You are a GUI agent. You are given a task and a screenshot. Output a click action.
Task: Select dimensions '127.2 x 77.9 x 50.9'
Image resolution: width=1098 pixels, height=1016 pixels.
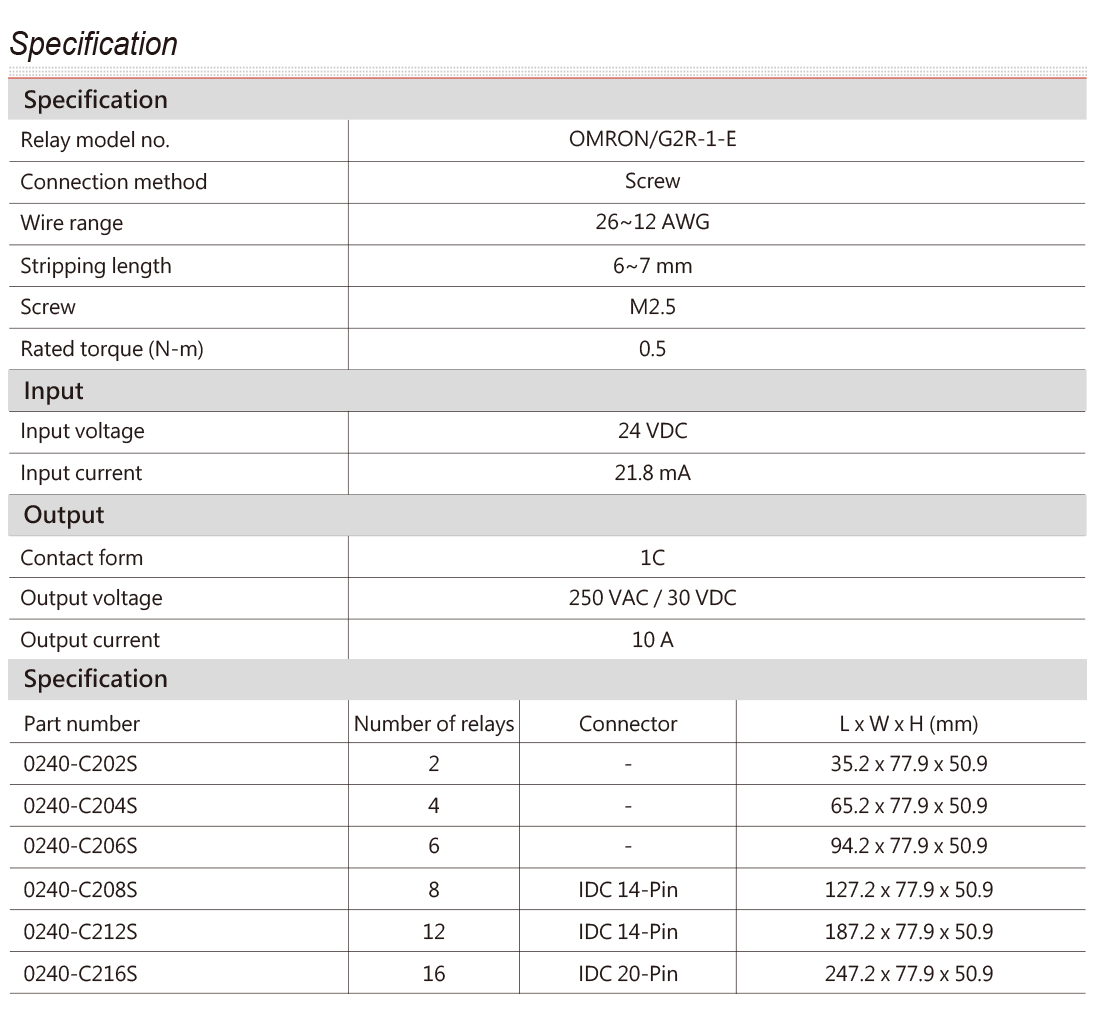click(908, 890)
